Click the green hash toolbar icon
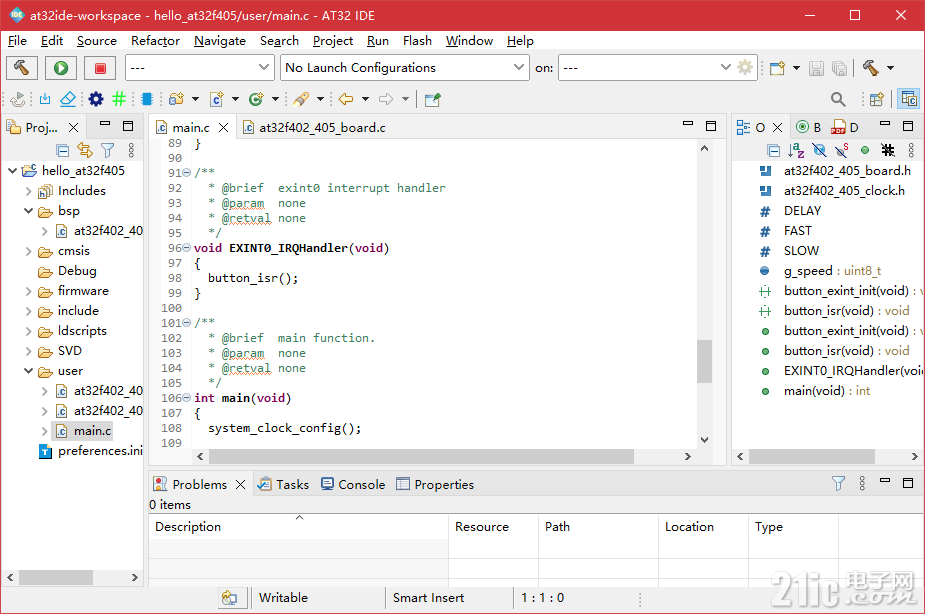 tap(119, 99)
